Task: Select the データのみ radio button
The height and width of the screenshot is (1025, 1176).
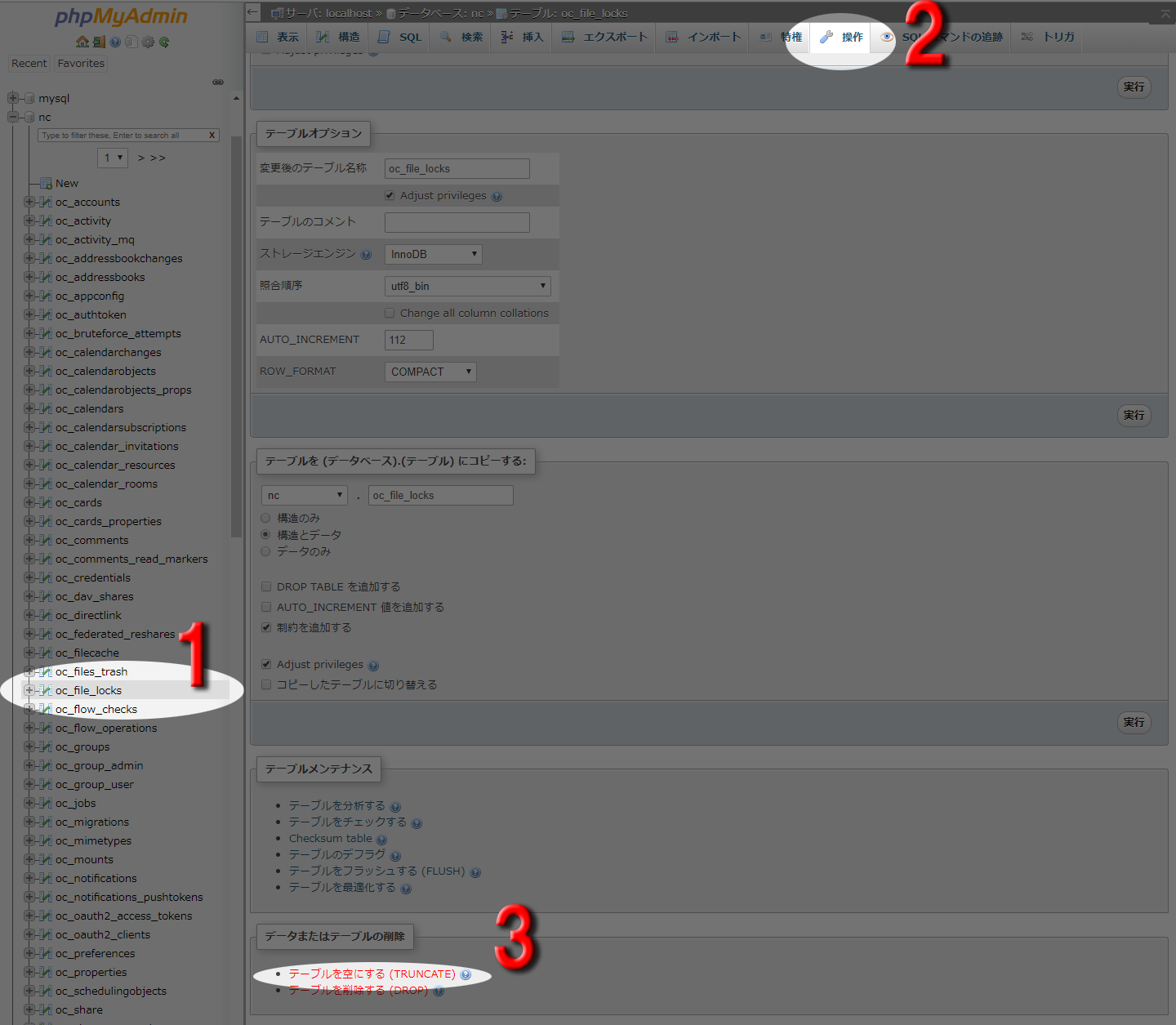Action: tap(265, 551)
